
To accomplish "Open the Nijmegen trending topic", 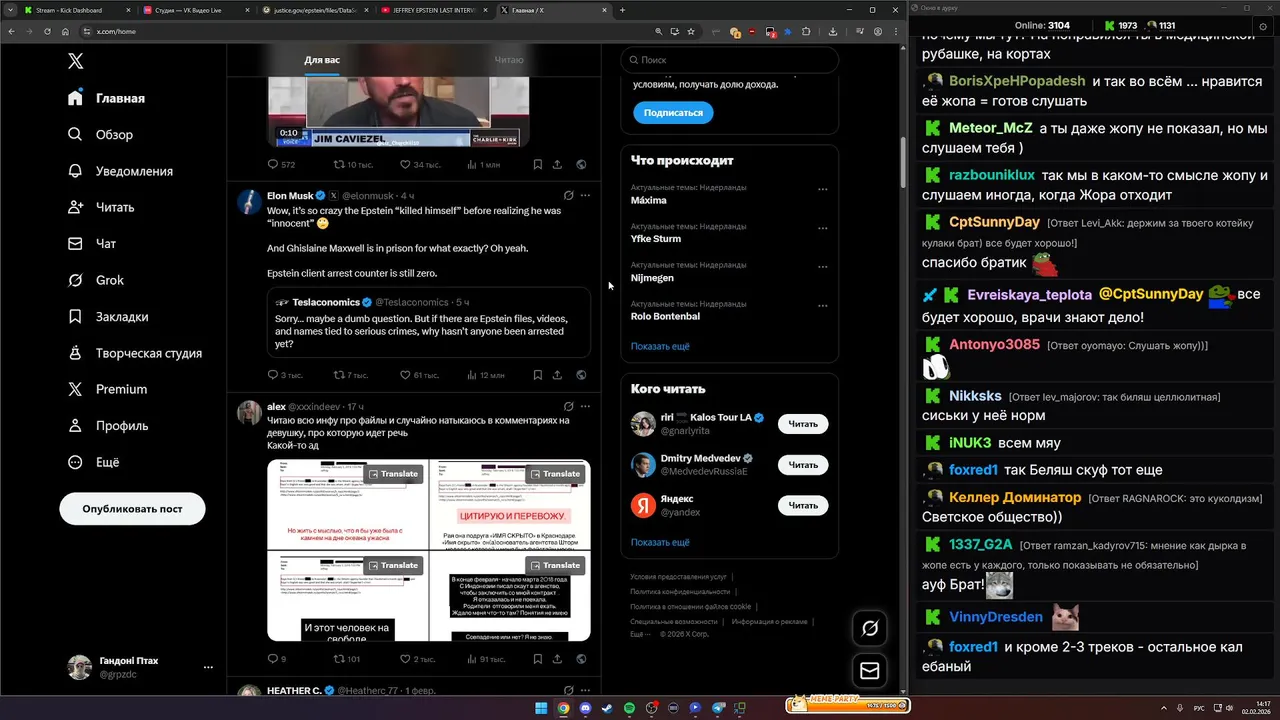I will 652,278.
